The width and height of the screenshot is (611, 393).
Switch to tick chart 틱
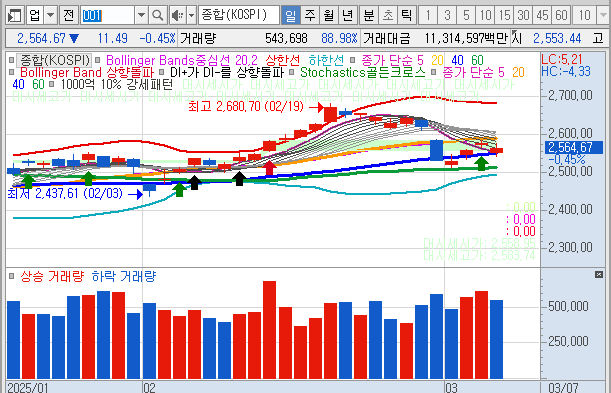[x=407, y=15]
